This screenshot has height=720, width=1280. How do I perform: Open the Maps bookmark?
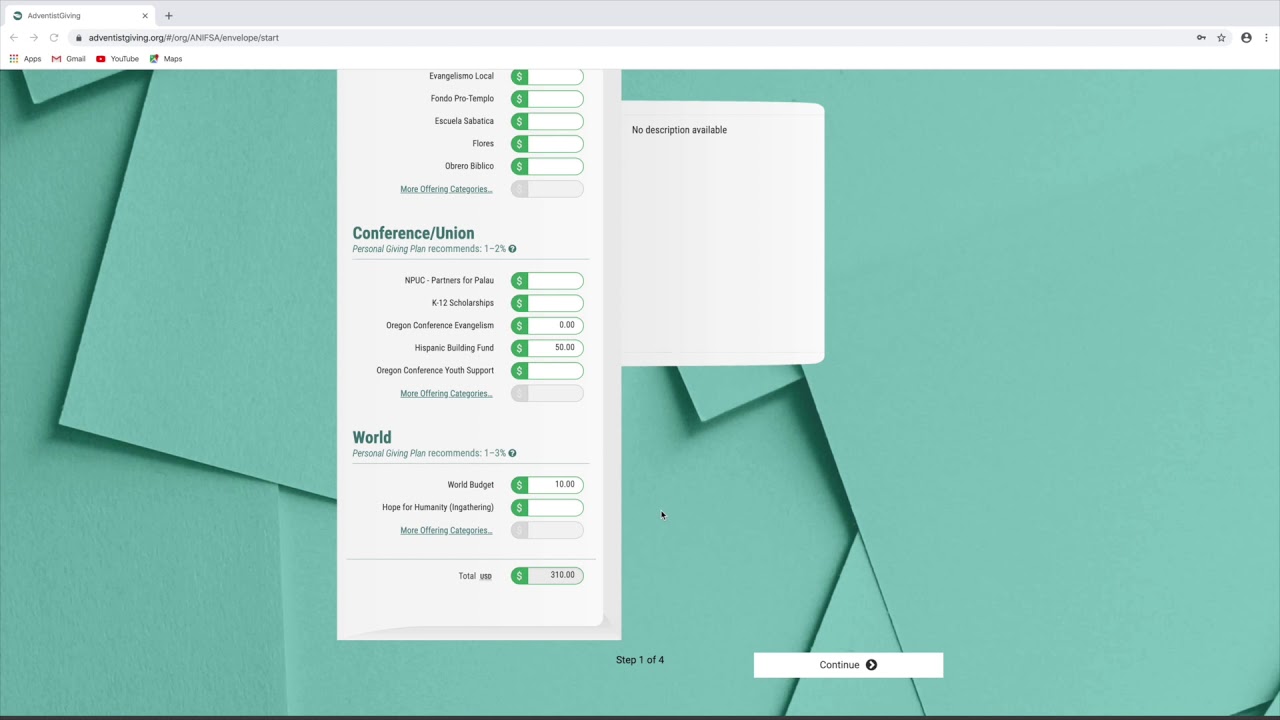(166, 59)
